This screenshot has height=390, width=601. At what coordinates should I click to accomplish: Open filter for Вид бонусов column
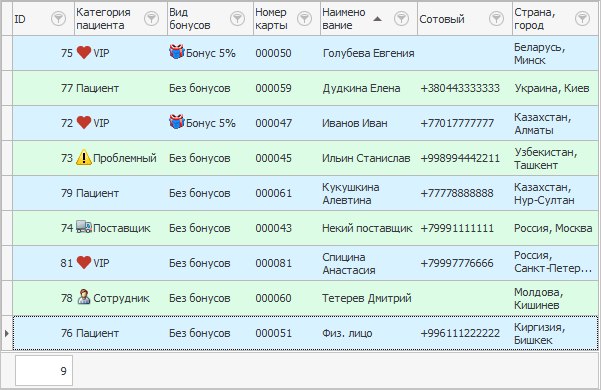point(237,18)
